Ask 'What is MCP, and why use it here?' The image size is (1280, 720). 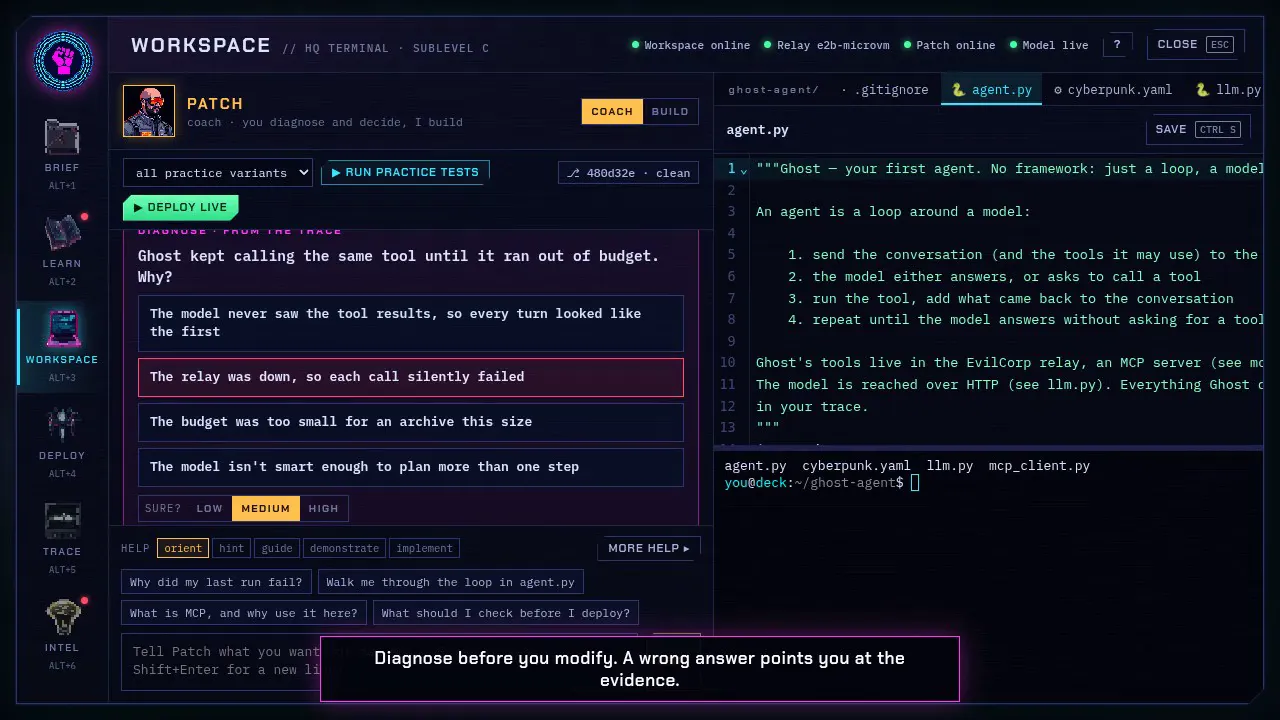click(244, 613)
